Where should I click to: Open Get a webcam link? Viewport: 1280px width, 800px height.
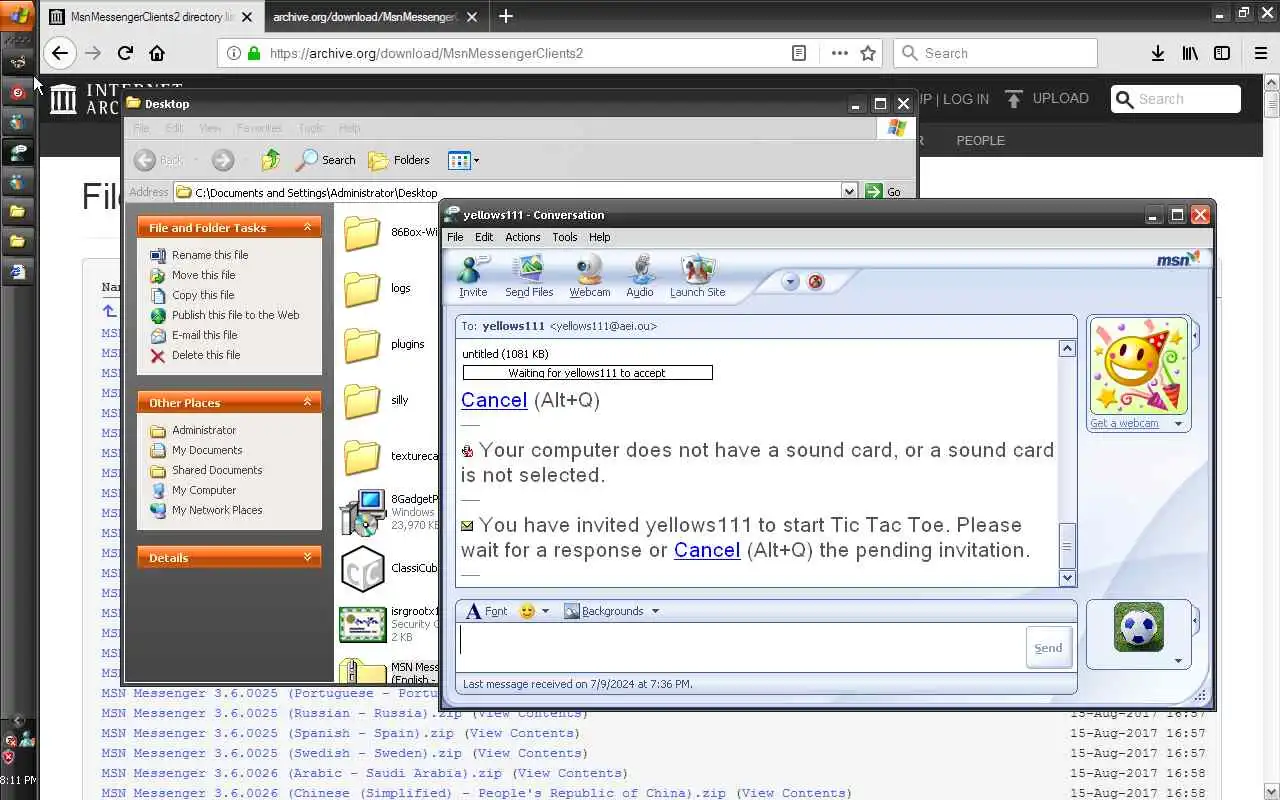(1124, 423)
